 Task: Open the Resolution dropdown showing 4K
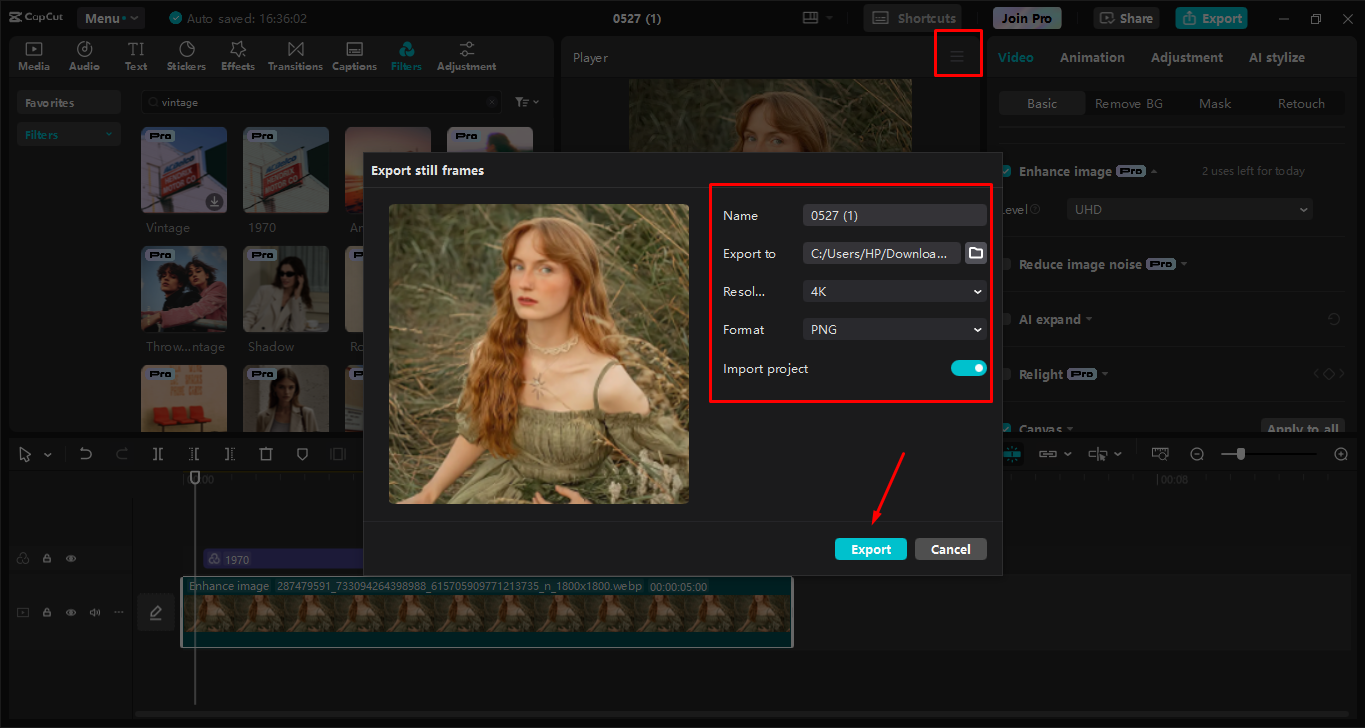pyautogui.click(x=893, y=291)
